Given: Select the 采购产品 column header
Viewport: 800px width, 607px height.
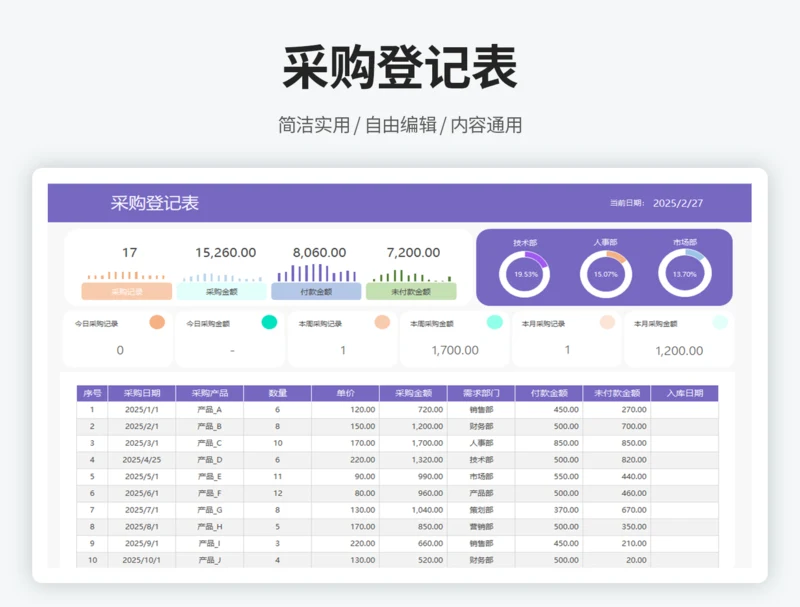Looking at the screenshot, I should point(210,393).
